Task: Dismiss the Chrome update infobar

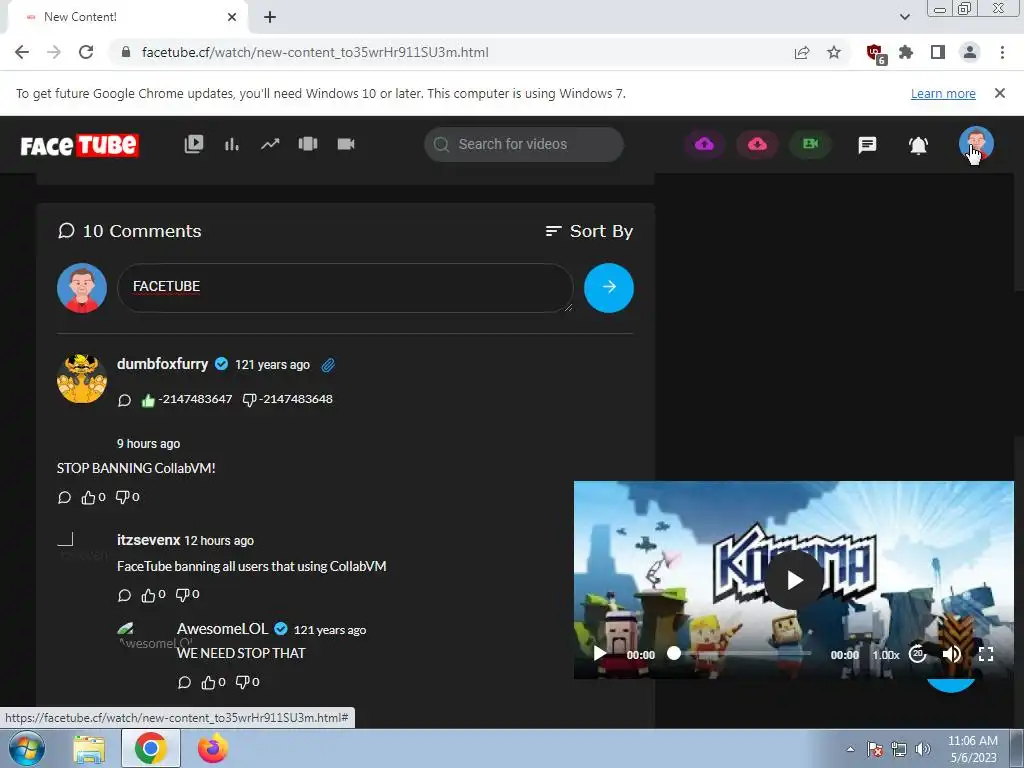Action: tap(999, 93)
